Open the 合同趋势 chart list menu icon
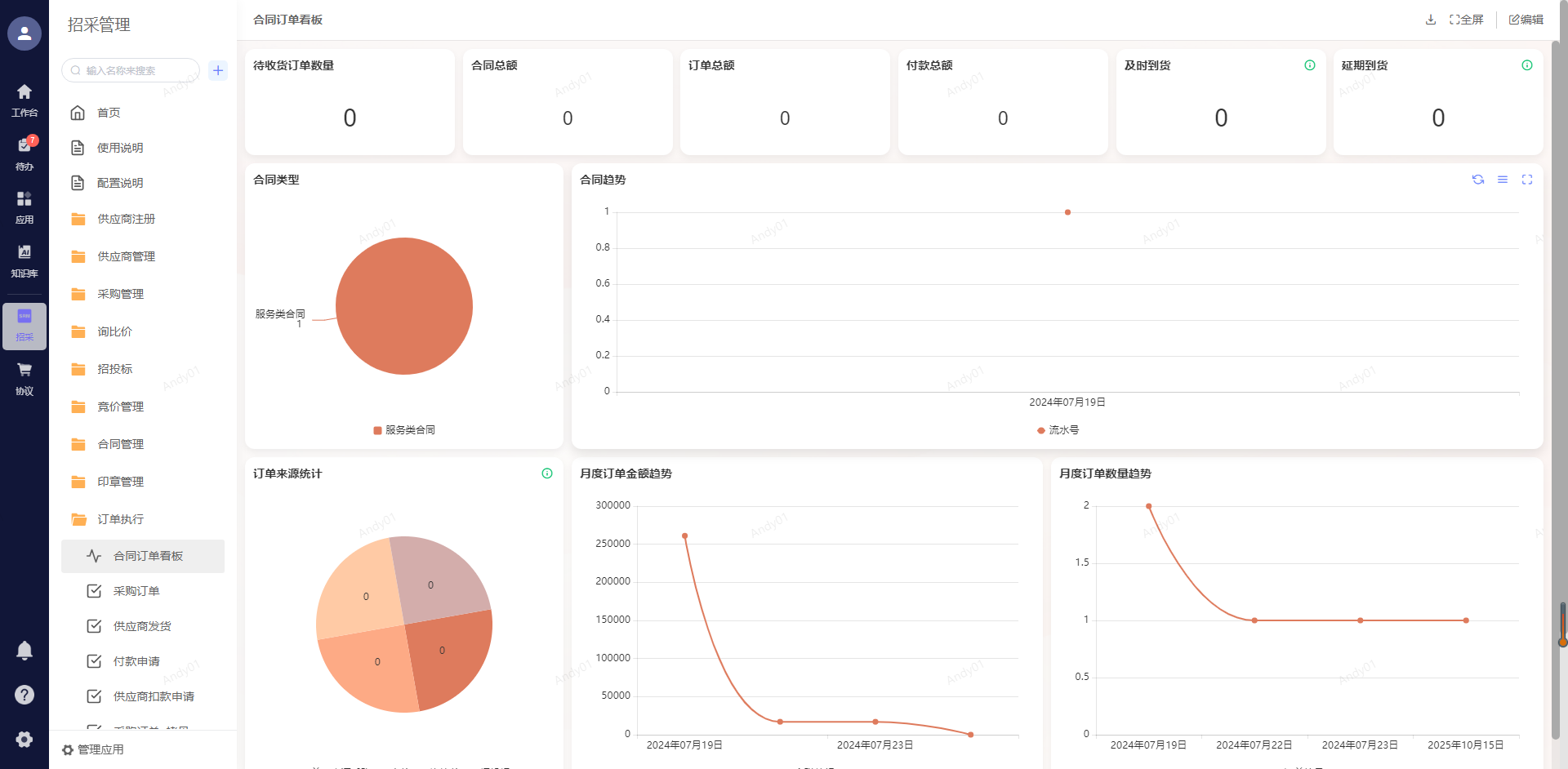 point(1503,180)
